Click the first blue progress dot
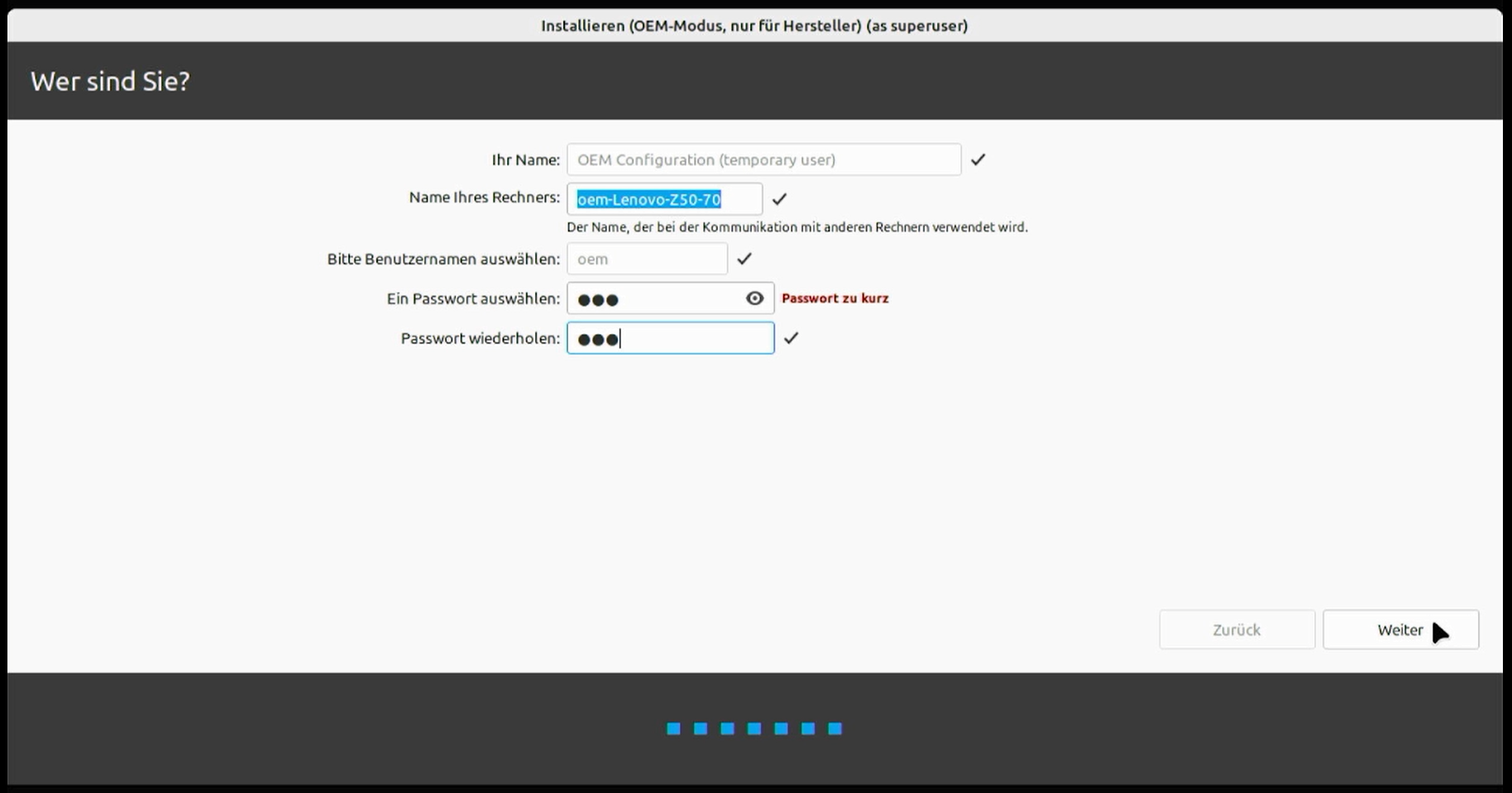Viewport: 1512px width, 793px height. pyautogui.click(x=673, y=729)
